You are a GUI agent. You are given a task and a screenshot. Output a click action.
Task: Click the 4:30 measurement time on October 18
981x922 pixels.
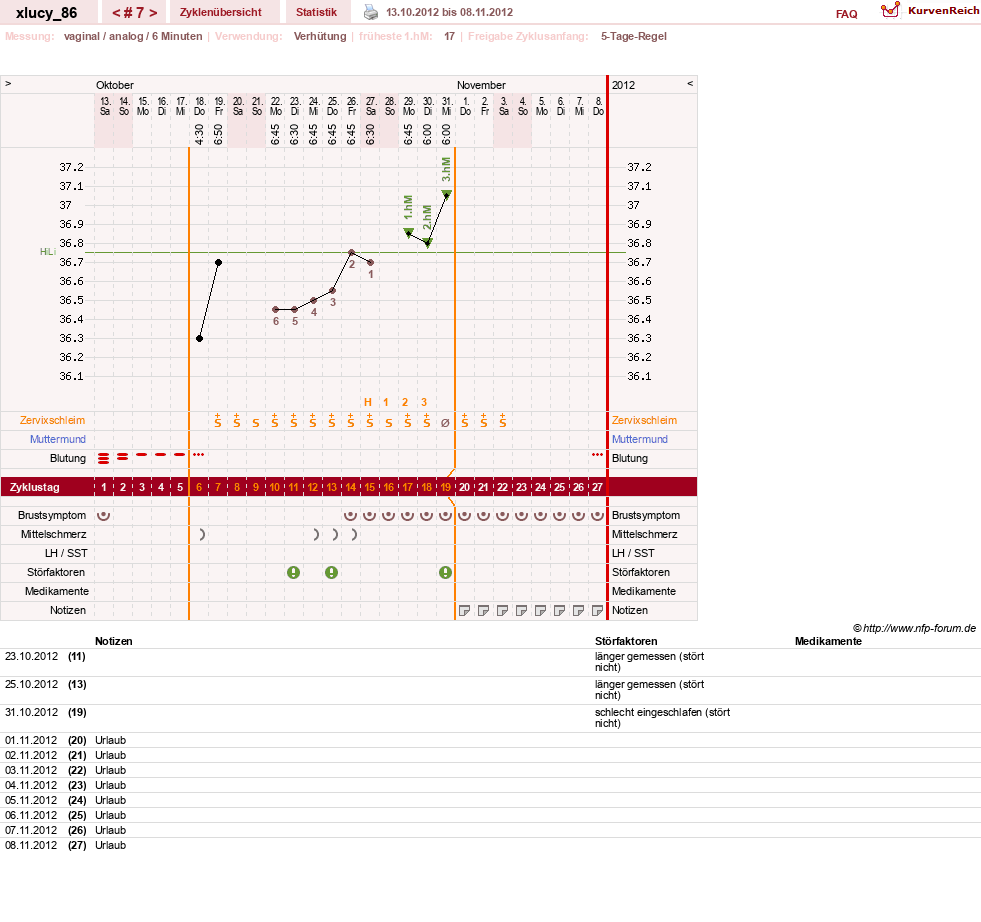(x=200, y=134)
